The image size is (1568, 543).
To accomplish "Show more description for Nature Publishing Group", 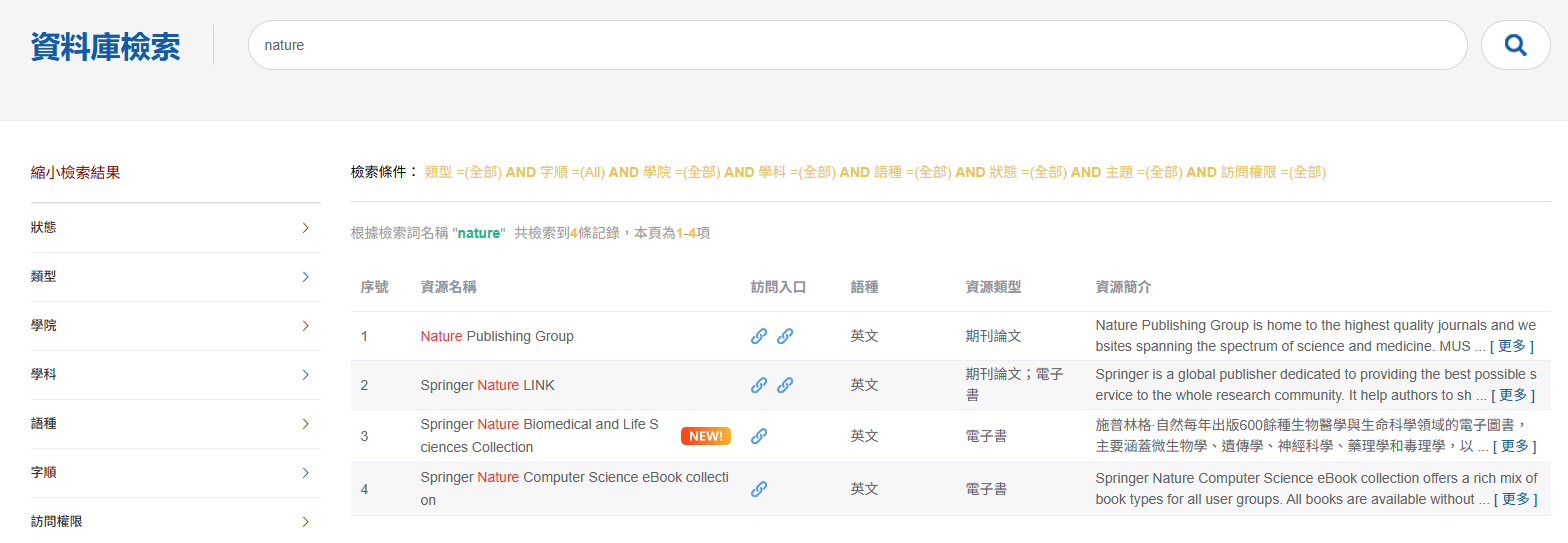I will click(1512, 347).
